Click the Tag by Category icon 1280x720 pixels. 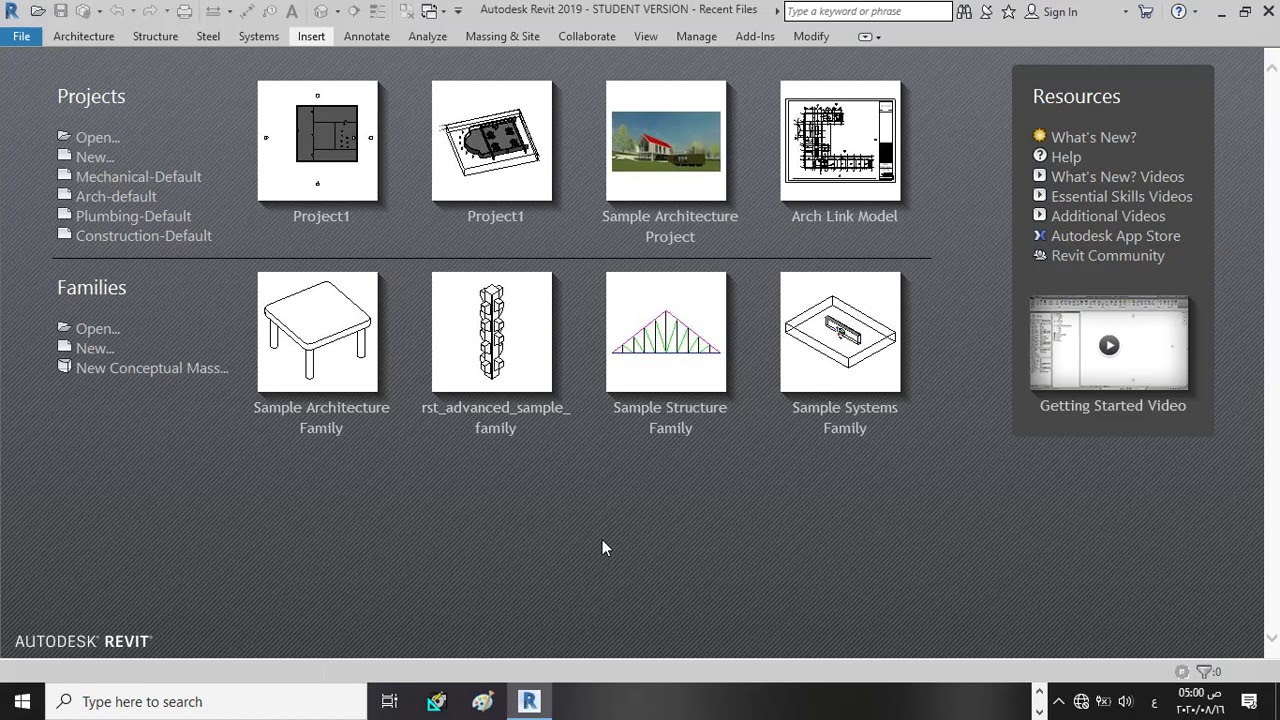coord(269,11)
